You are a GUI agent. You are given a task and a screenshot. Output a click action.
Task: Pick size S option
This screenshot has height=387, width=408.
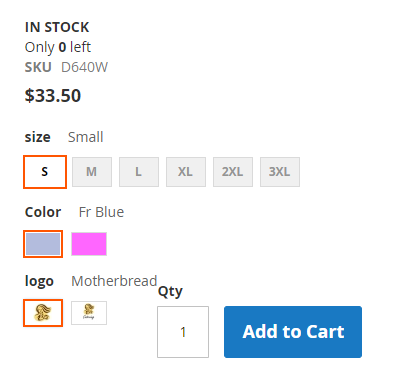[45, 172]
